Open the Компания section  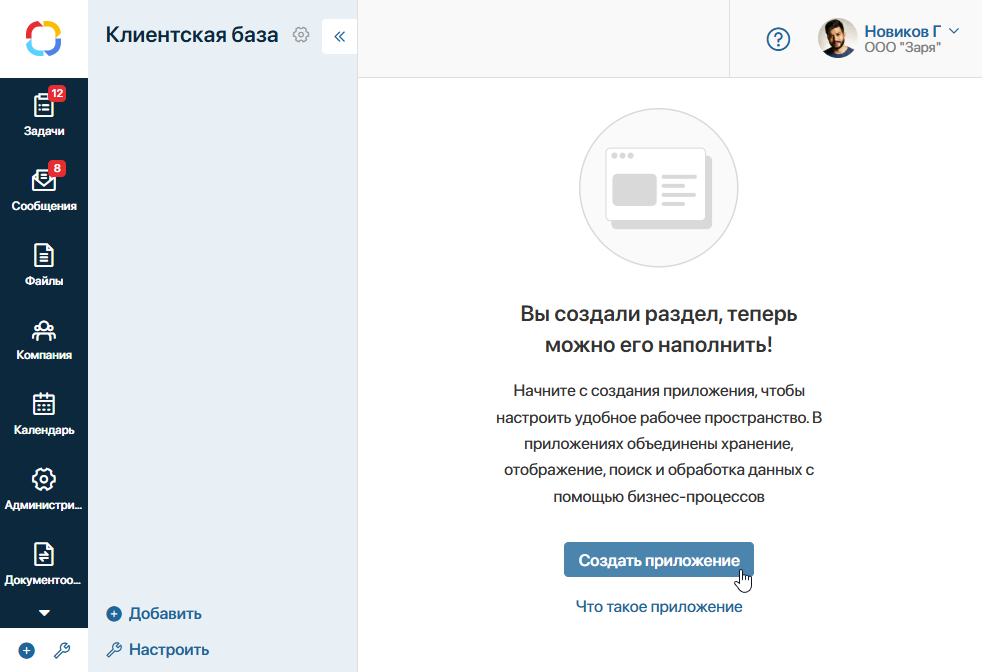point(44,340)
